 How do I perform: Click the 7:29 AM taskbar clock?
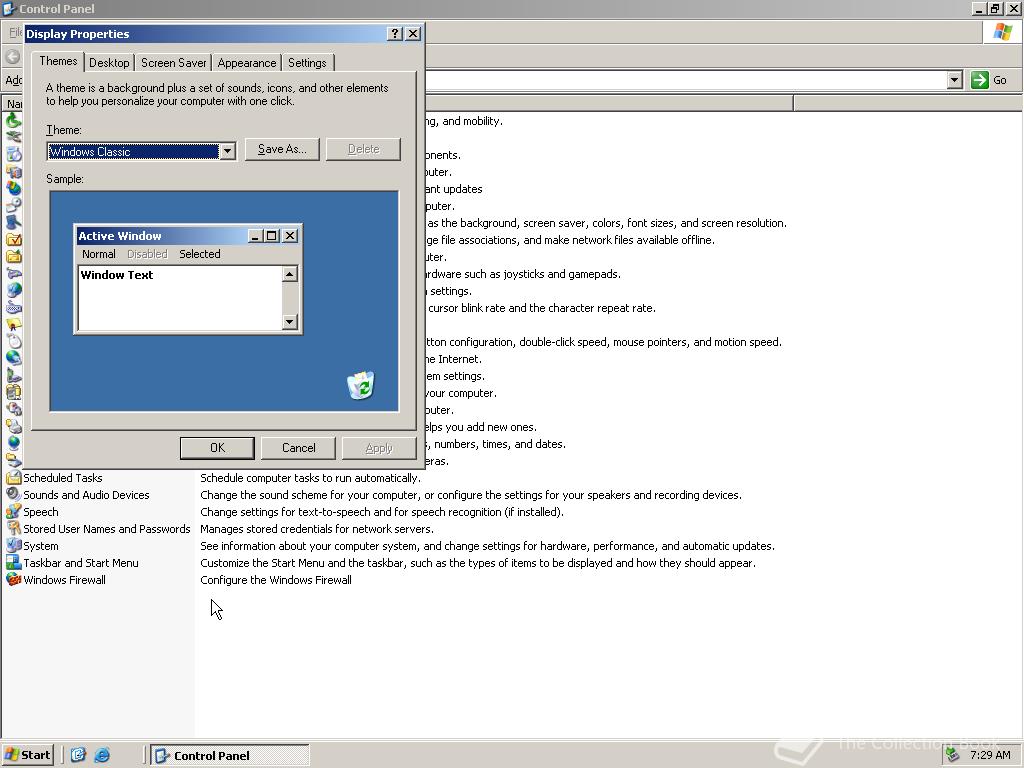tap(990, 755)
